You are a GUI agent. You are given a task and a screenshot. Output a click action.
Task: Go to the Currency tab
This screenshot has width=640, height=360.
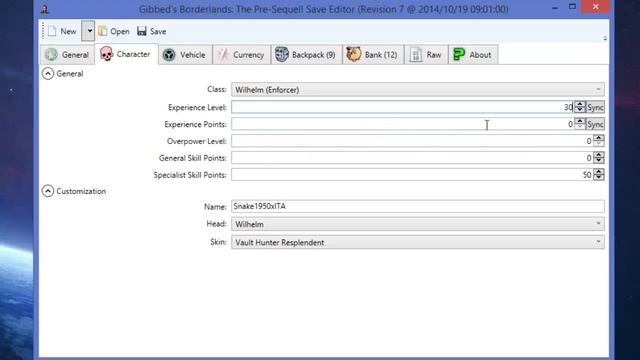coord(241,55)
